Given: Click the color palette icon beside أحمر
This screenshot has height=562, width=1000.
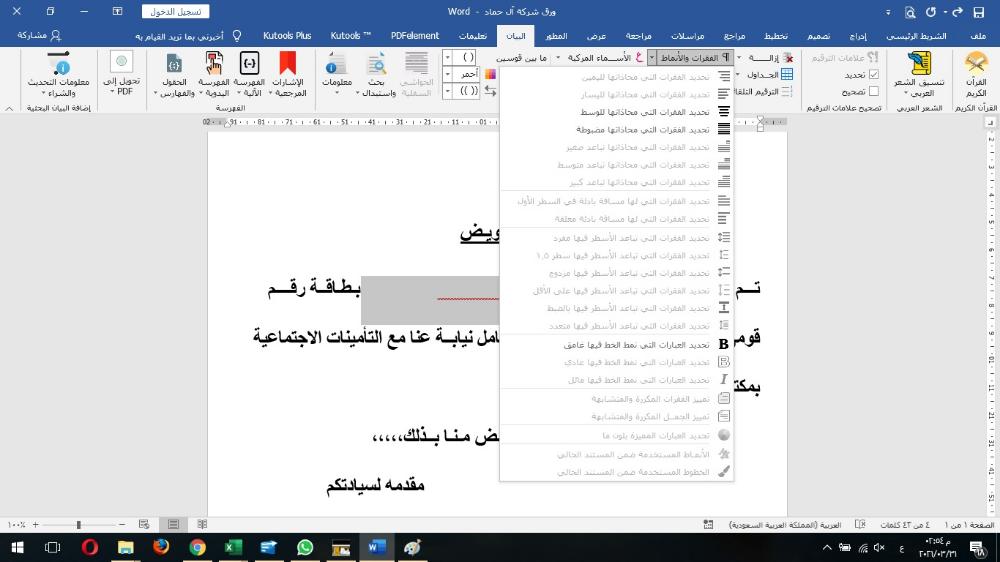Looking at the screenshot, I should [490, 74].
